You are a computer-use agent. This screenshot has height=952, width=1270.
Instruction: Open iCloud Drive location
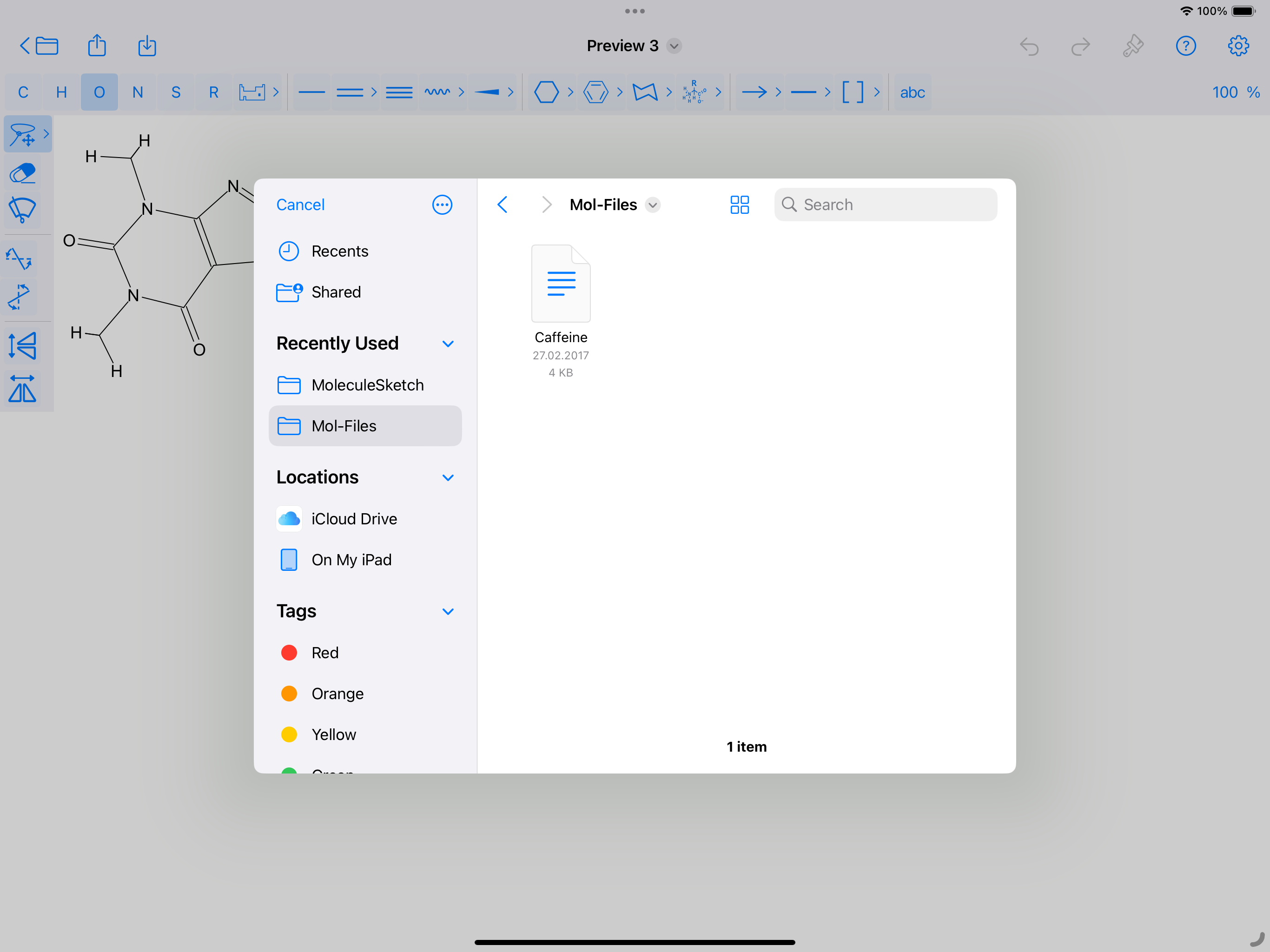[x=365, y=518]
